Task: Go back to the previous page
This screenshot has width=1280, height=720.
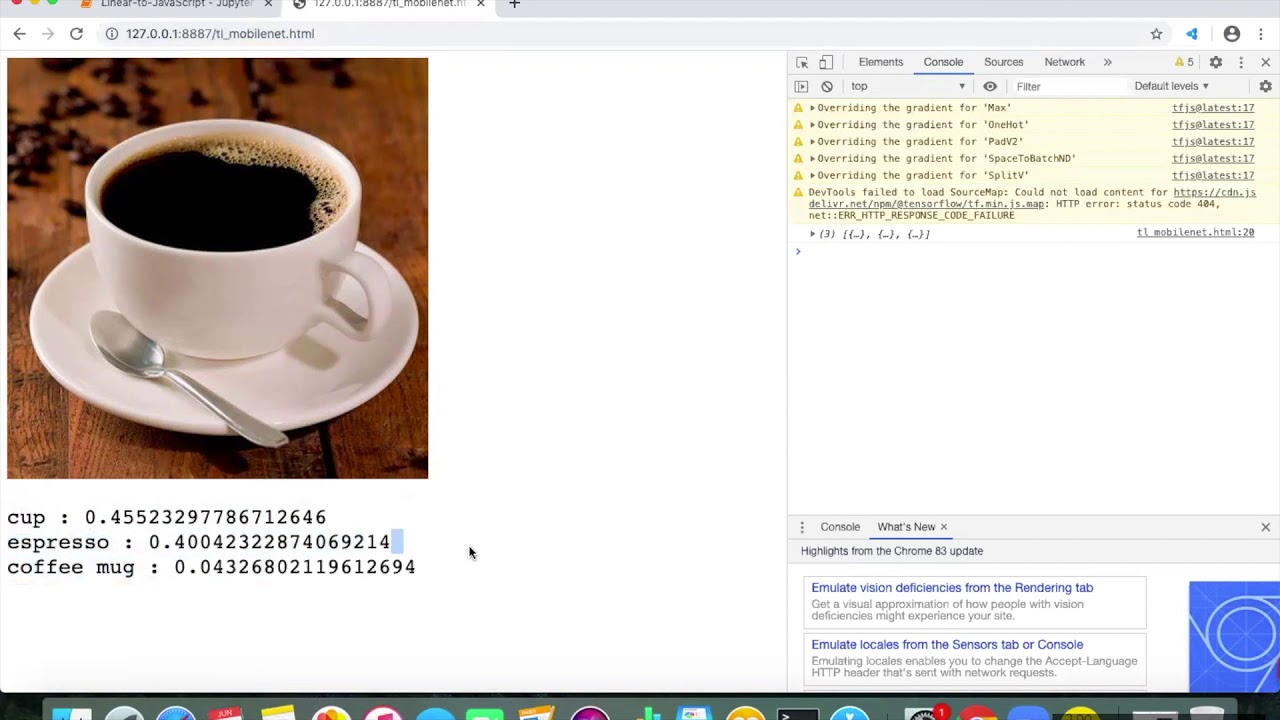Action: 19,34
